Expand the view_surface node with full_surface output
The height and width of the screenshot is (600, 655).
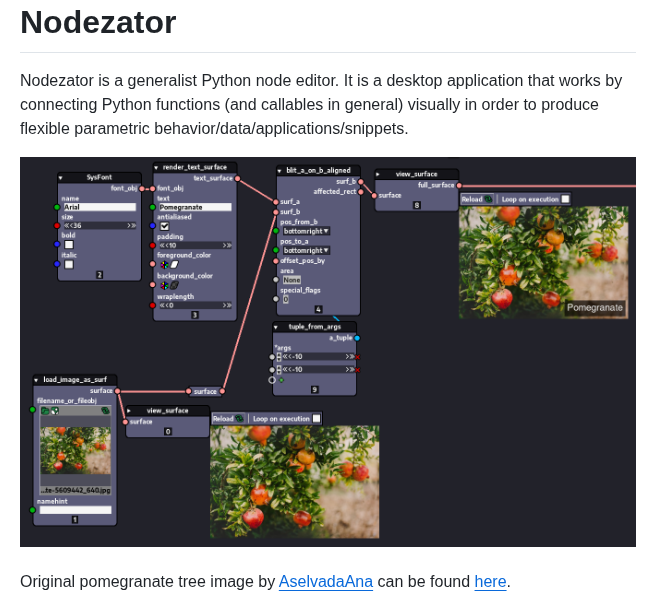click(x=378, y=175)
